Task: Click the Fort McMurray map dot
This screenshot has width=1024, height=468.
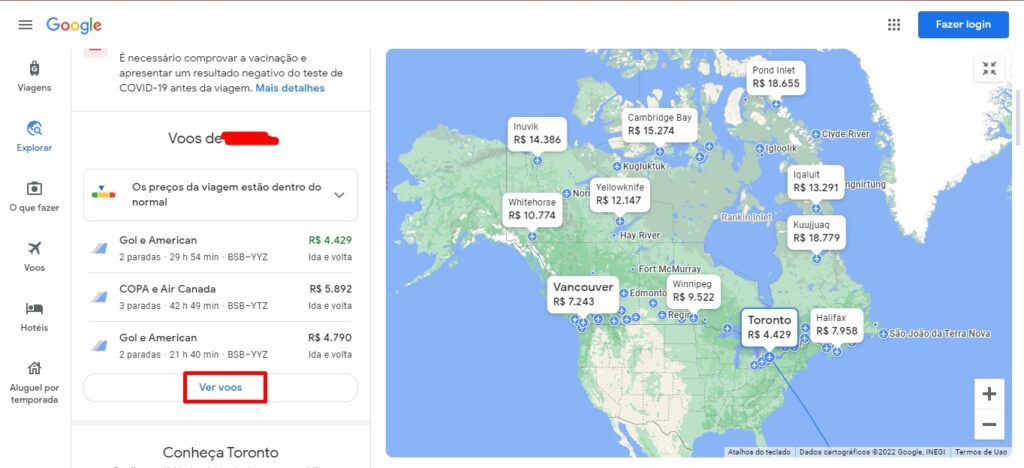Action: (x=633, y=269)
